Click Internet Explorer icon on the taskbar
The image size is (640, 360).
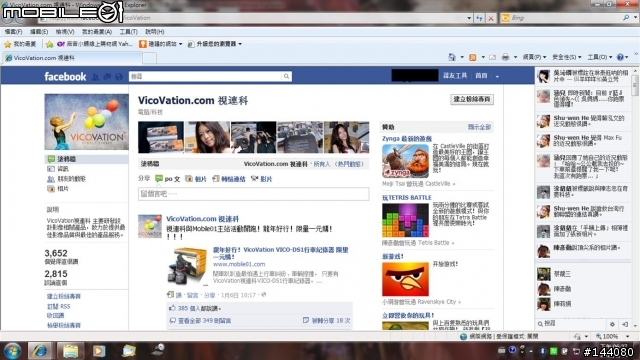[x=40, y=351]
